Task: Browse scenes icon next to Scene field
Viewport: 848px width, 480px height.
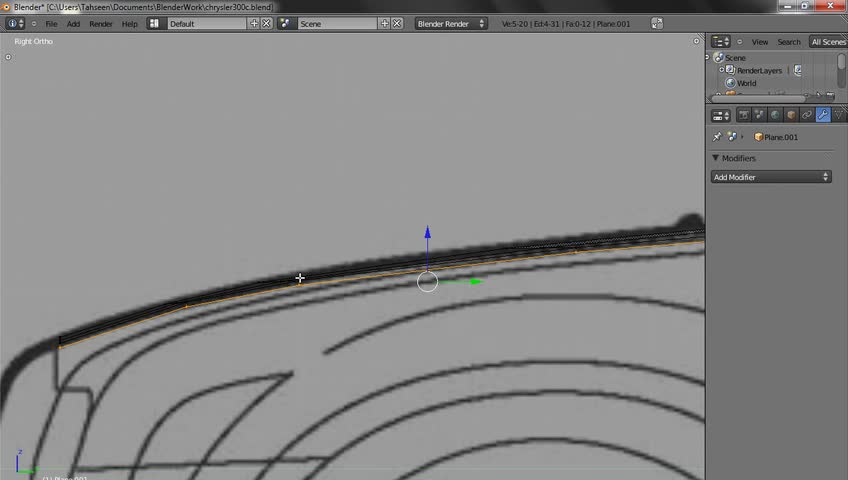Action: 285,23
